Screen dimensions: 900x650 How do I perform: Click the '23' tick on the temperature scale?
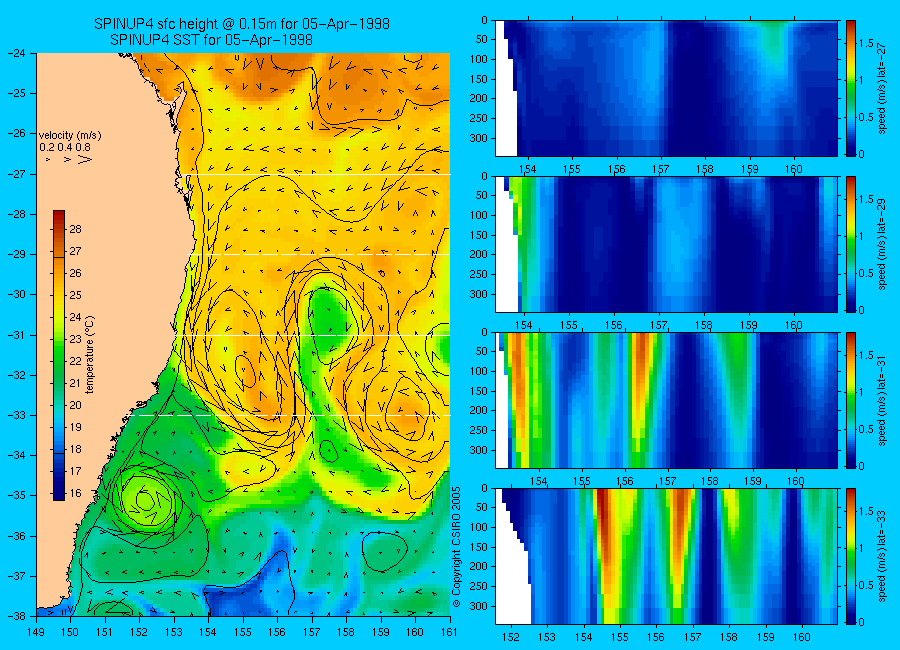point(75,339)
